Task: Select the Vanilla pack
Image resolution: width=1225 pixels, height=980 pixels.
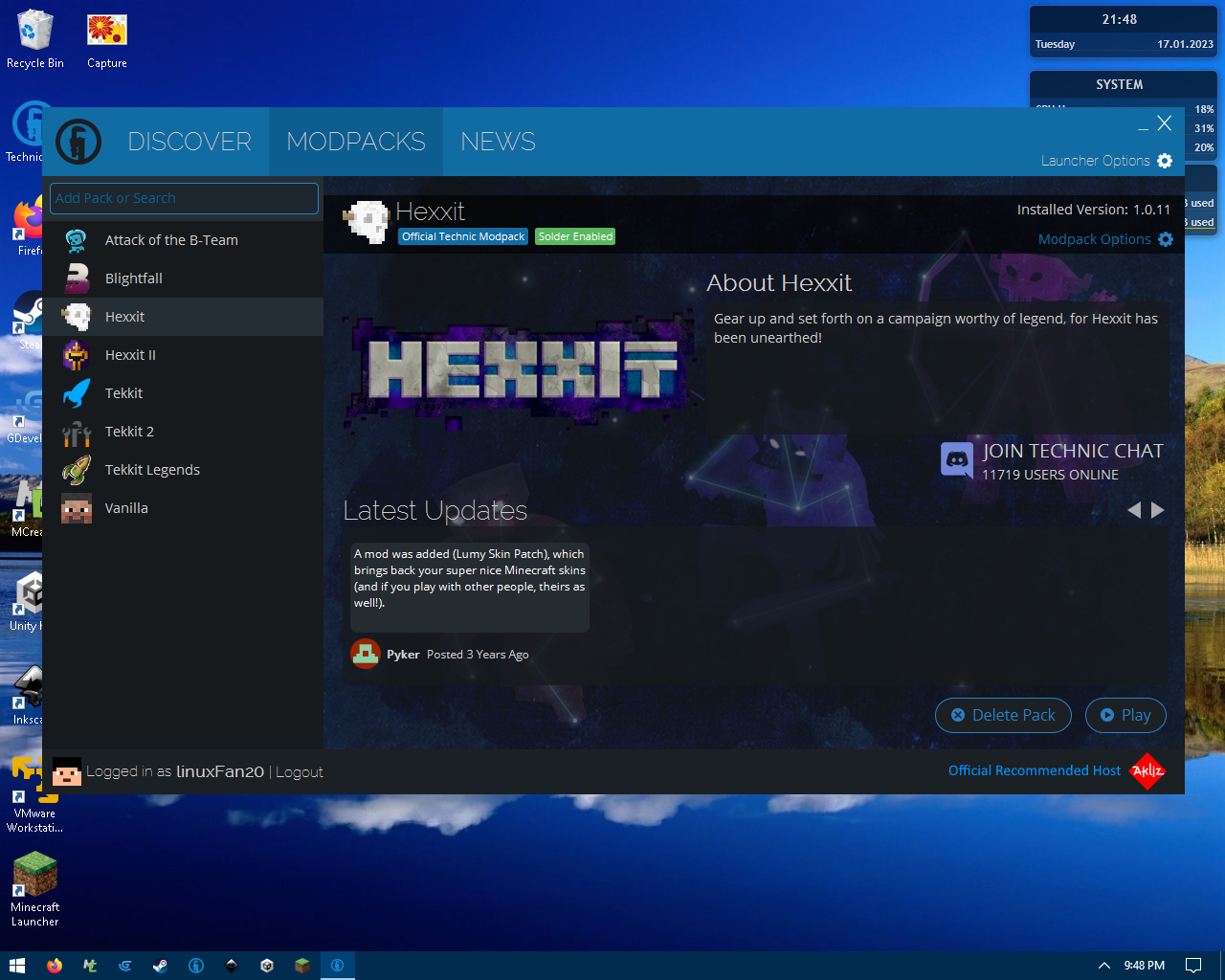Action: (x=126, y=508)
